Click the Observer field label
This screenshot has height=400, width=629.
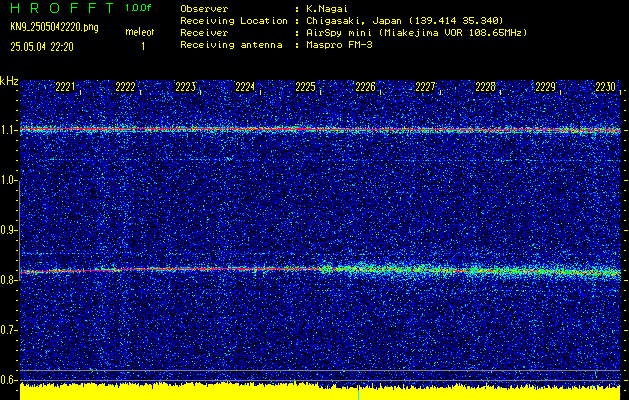[204, 9]
